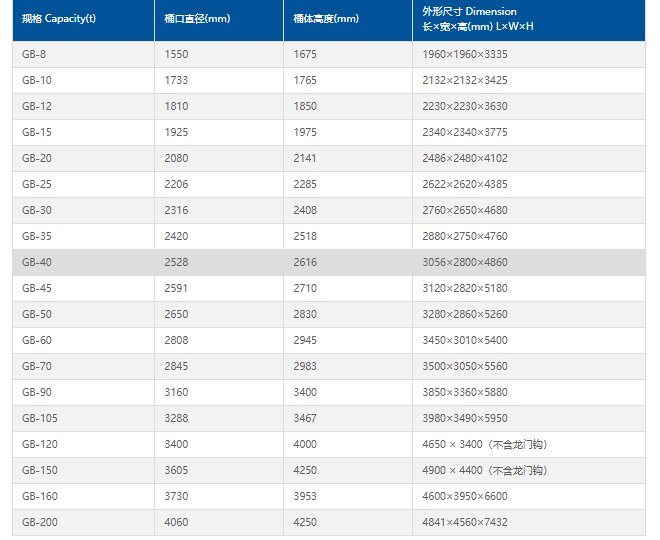The width and height of the screenshot is (660, 540).
Task: Select the GB-12 cell
Action: pyautogui.click(x=83, y=106)
